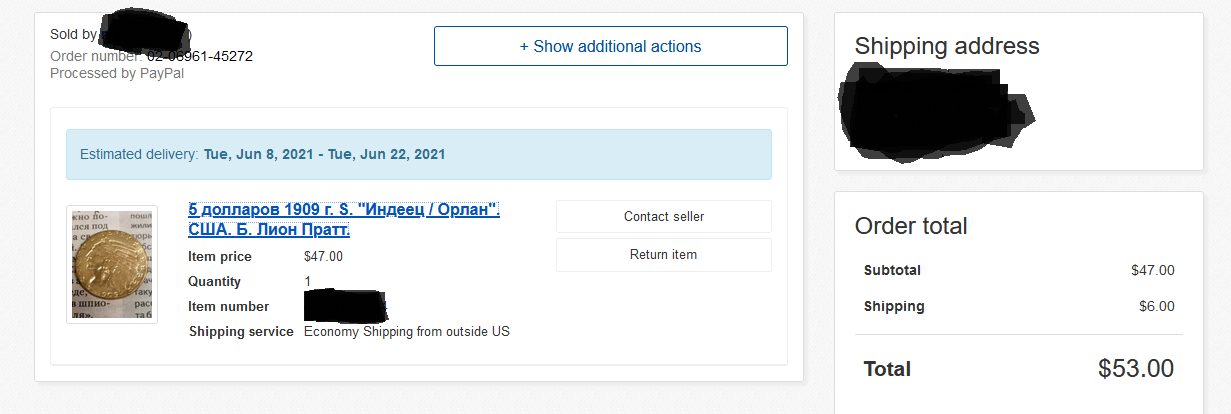Expand the Show additional actions button

(x=610, y=46)
